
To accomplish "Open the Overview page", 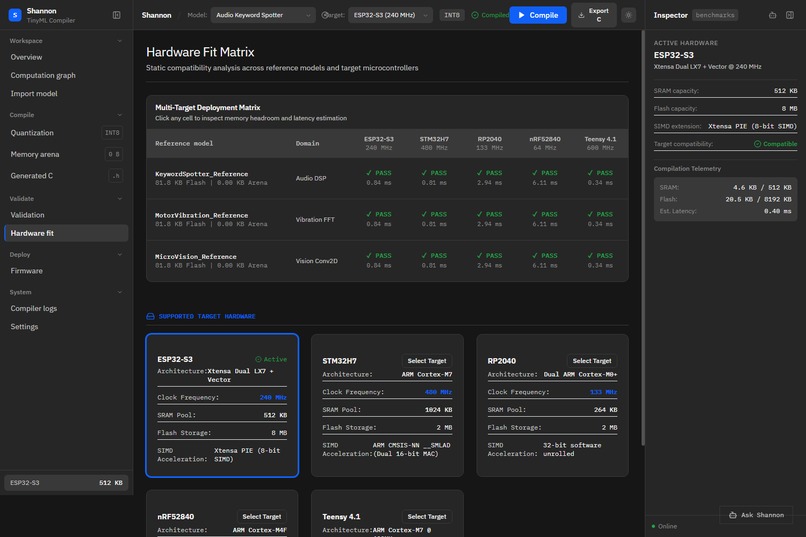I will click(66, 57).
